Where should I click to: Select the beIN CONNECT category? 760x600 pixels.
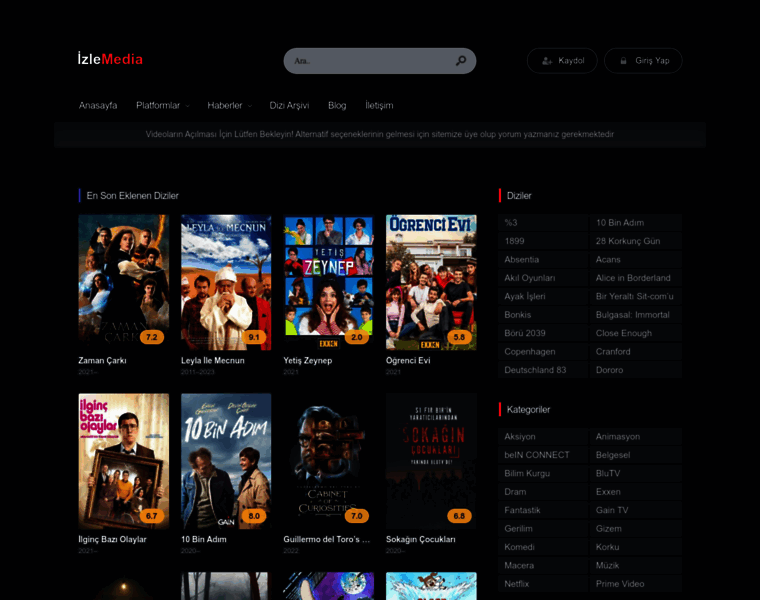tap(543, 455)
